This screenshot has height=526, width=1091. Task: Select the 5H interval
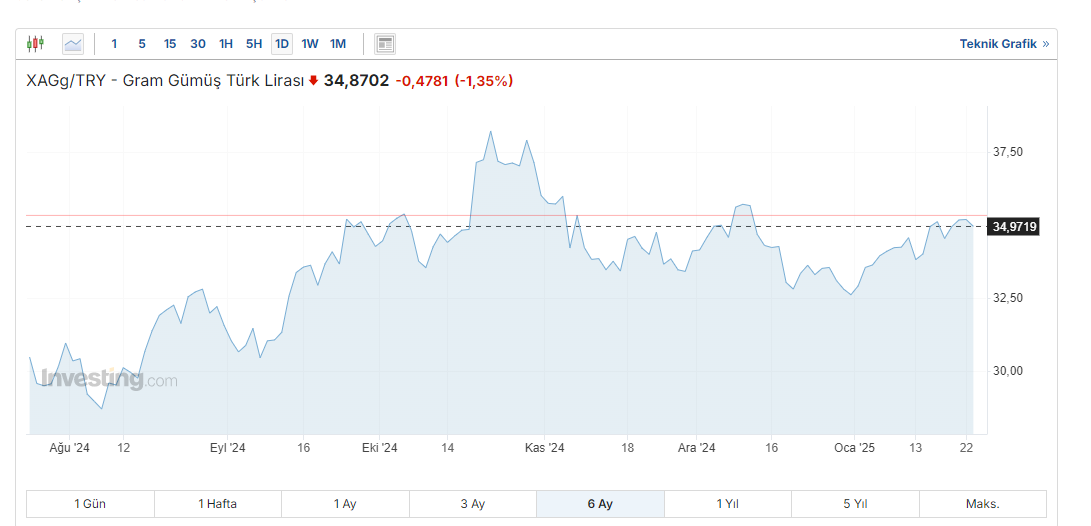tap(254, 44)
